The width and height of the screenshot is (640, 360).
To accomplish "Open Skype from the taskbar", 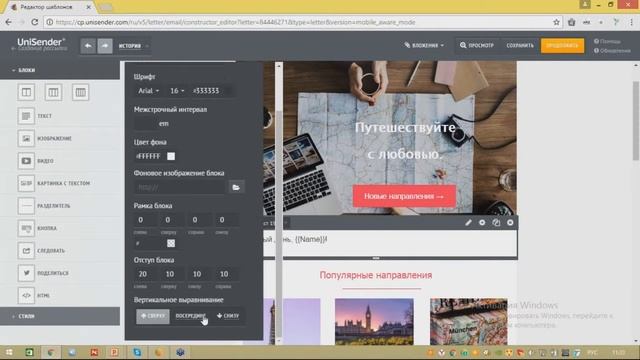I will (137, 352).
